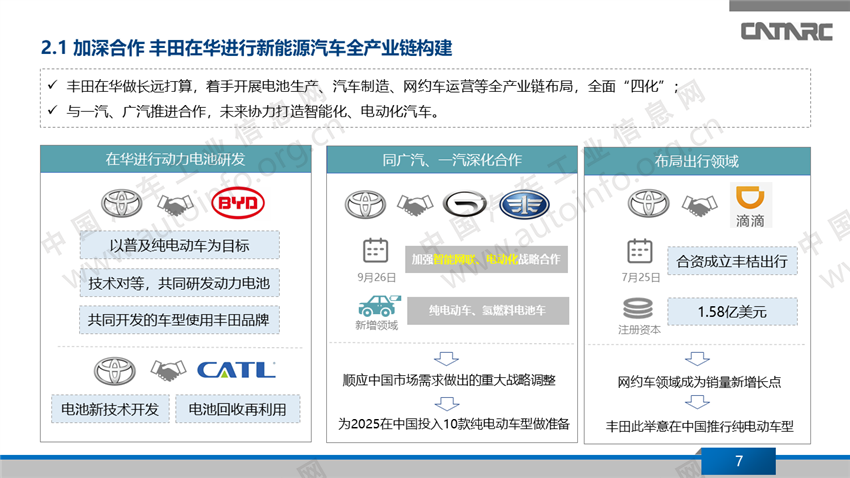Click the 电池回收再利用 box
Viewport: 850px width, 478px height.
237,409
